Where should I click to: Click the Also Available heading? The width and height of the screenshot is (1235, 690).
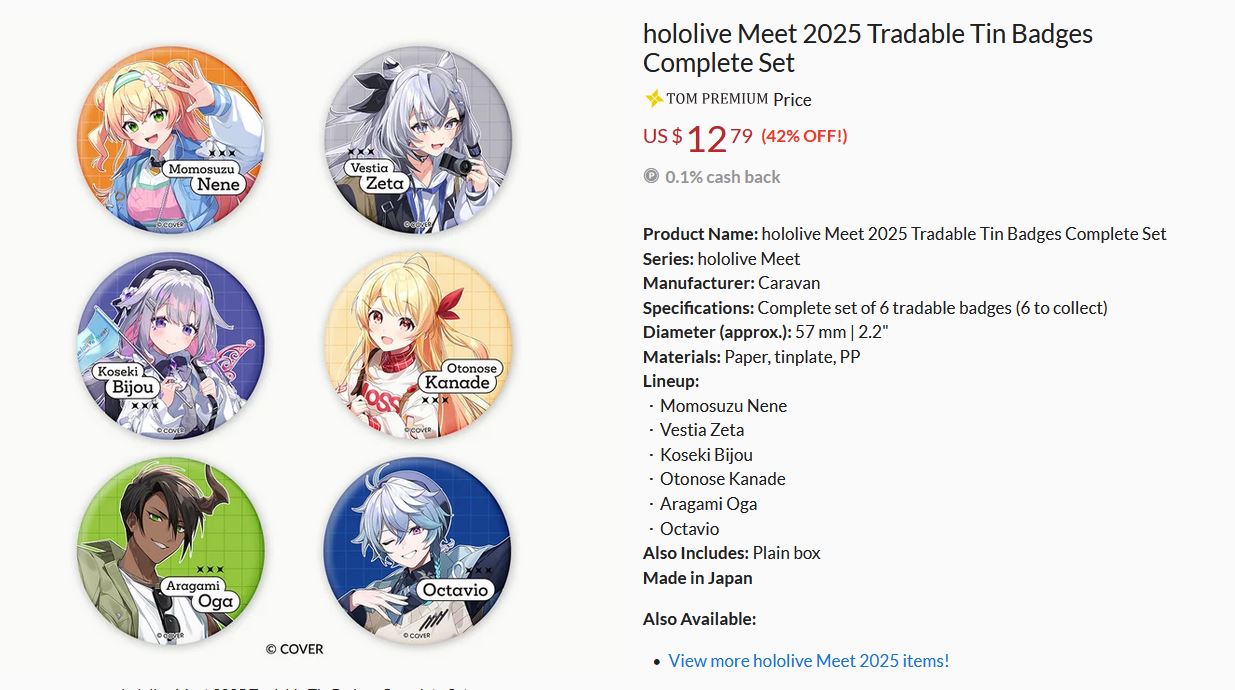point(699,619)
